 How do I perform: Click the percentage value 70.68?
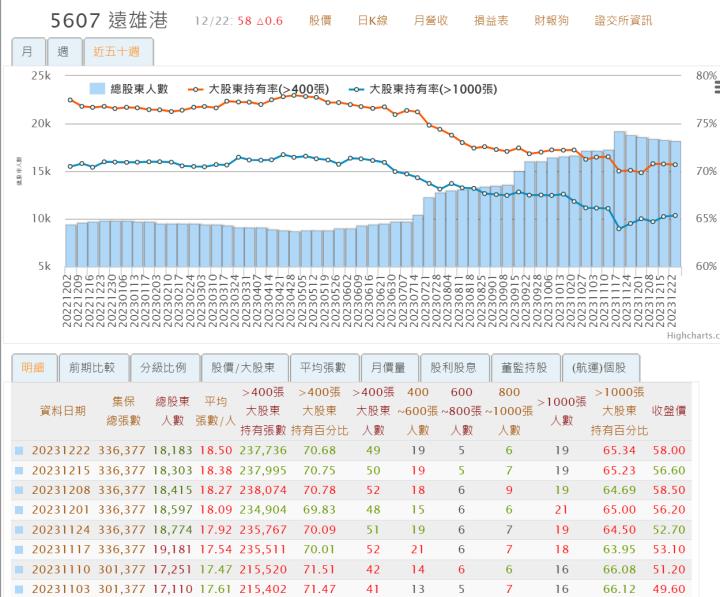[320, 451]
